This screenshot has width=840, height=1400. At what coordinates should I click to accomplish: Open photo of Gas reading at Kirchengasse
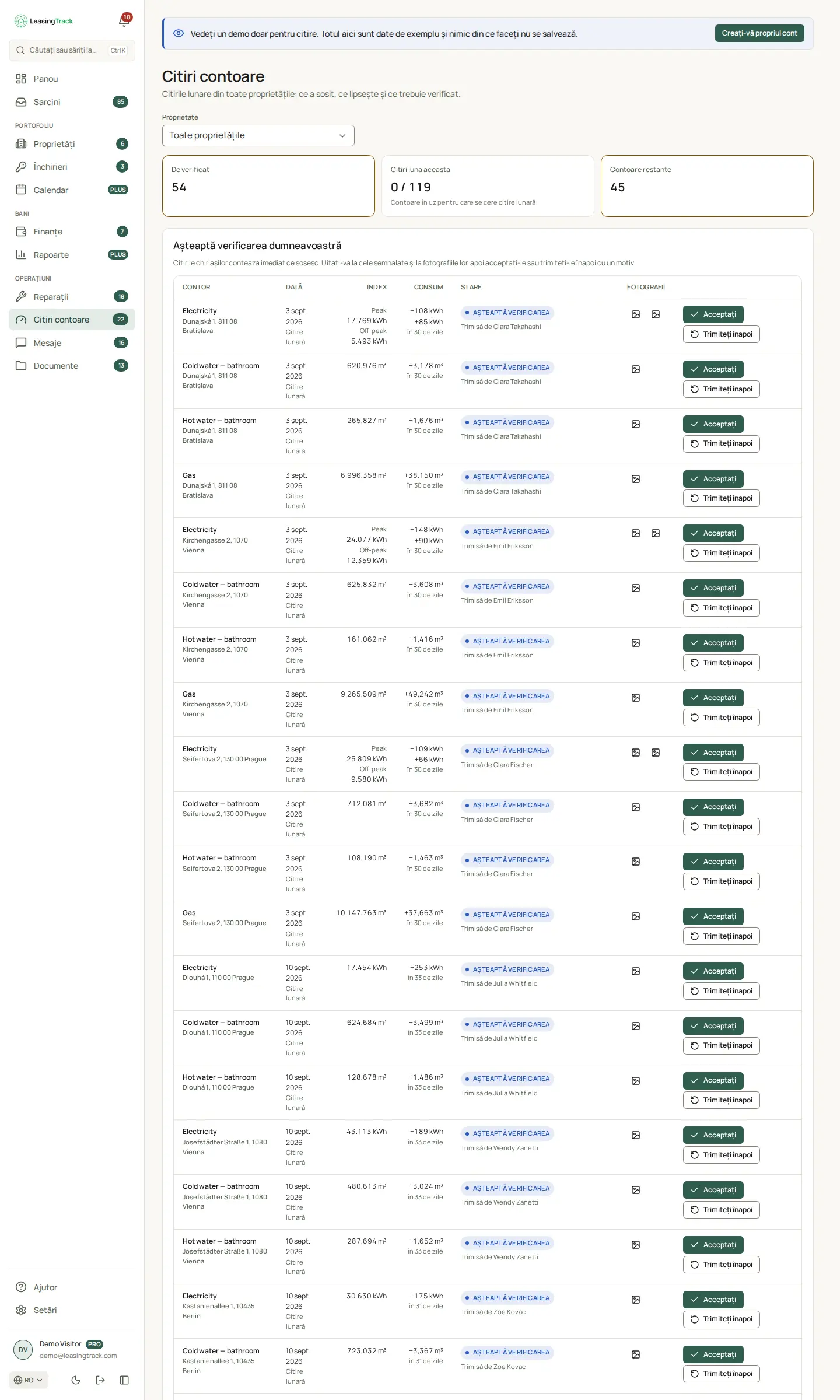pyautogui.click(x=636, y=698)
